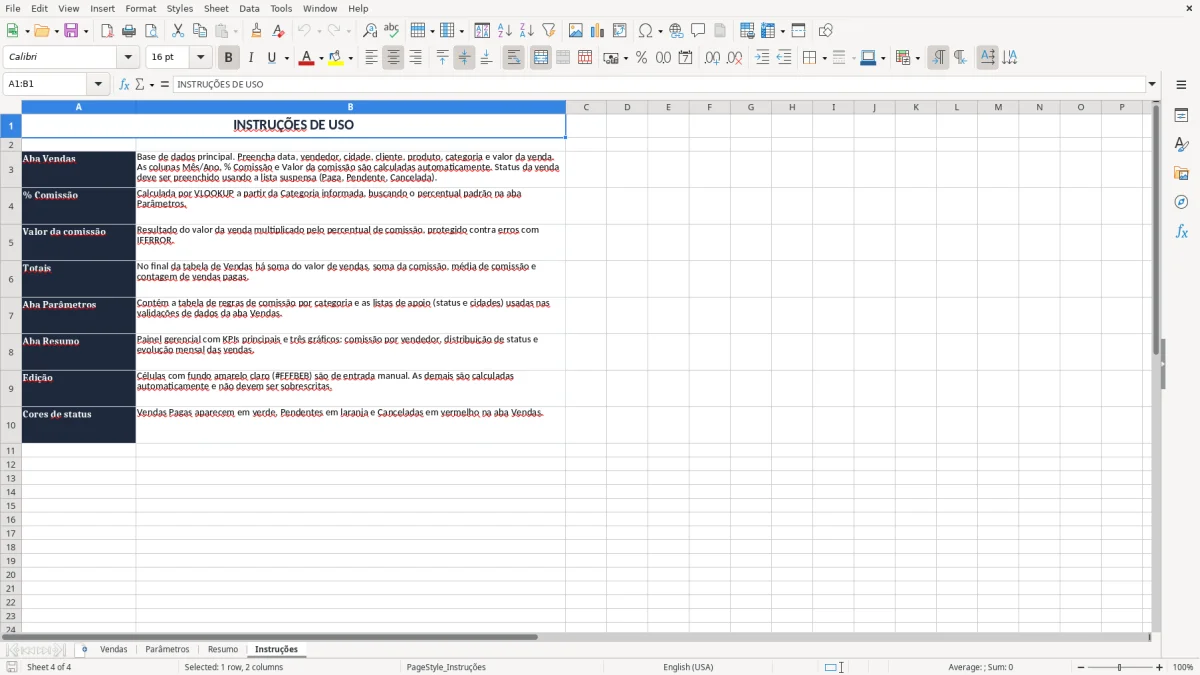1200x675 pixels.
Task: Open the Borders dropdown arrow
Action: (x=824, y=58)
